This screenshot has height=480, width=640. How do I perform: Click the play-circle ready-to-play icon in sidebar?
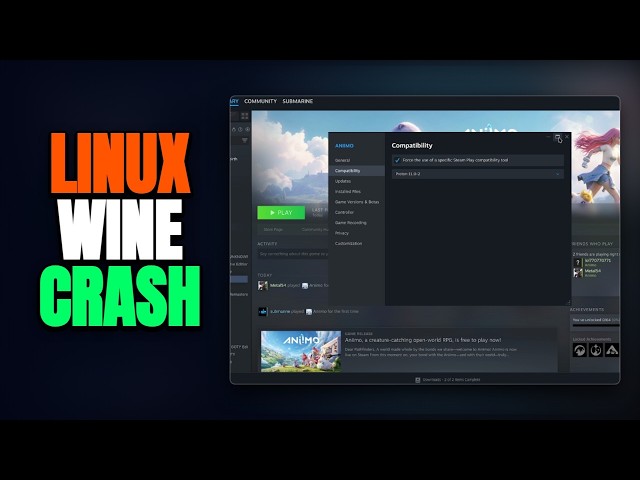pos(247,129)
